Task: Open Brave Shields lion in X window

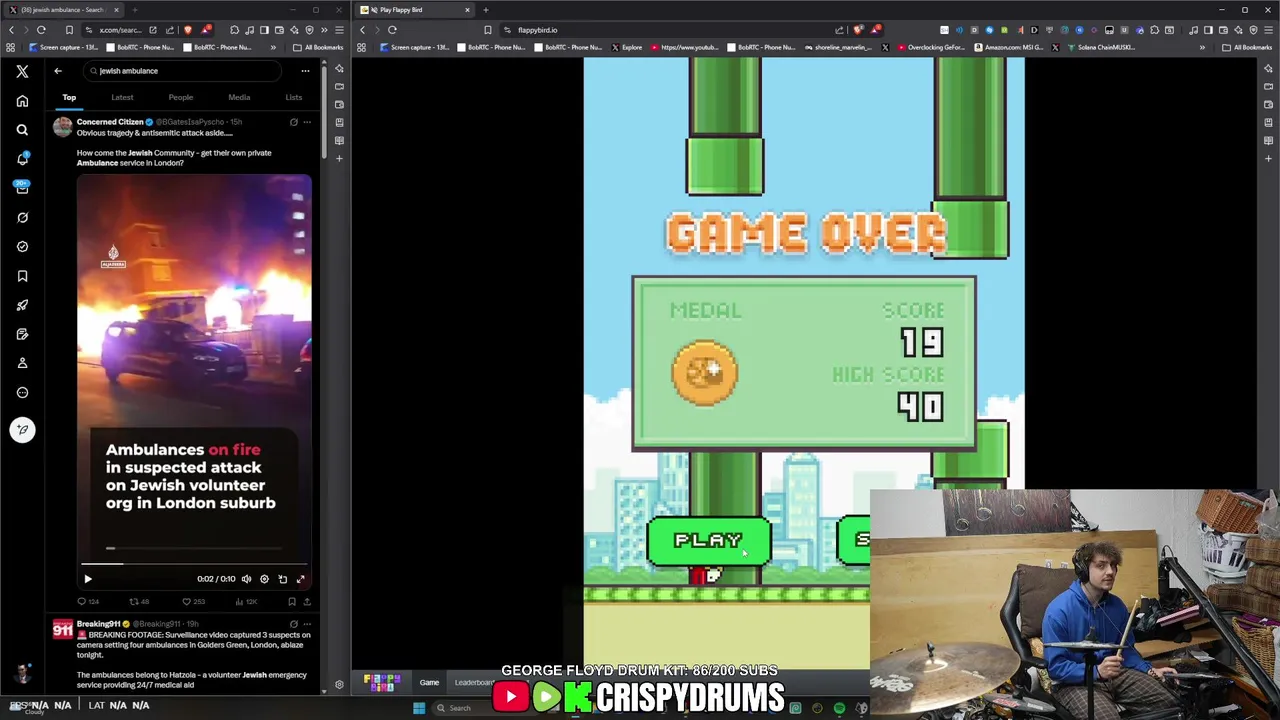Action: (188, 30)
